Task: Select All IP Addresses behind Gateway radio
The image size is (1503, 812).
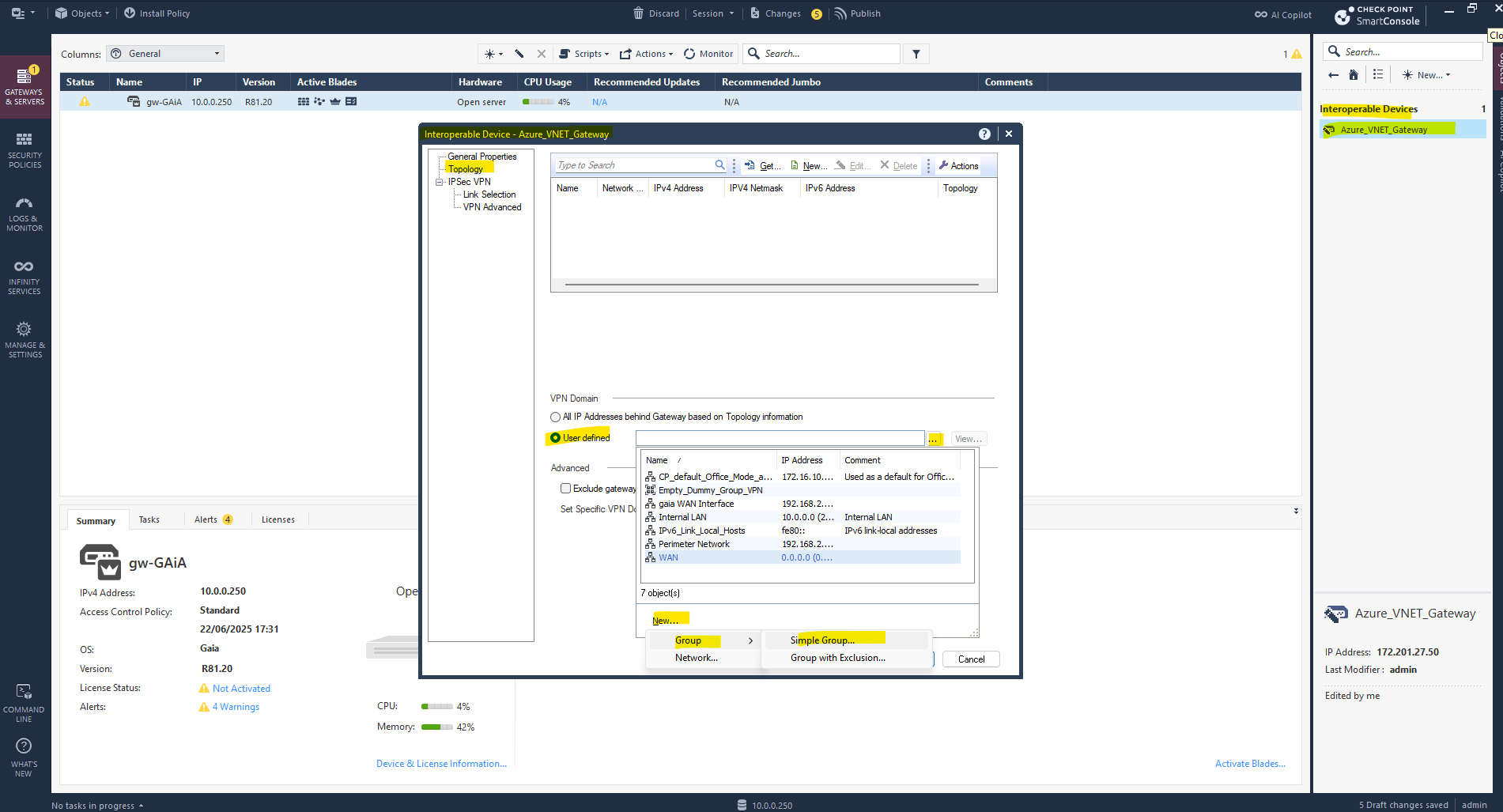Action: pyautogui.click(x=555, y=417)
